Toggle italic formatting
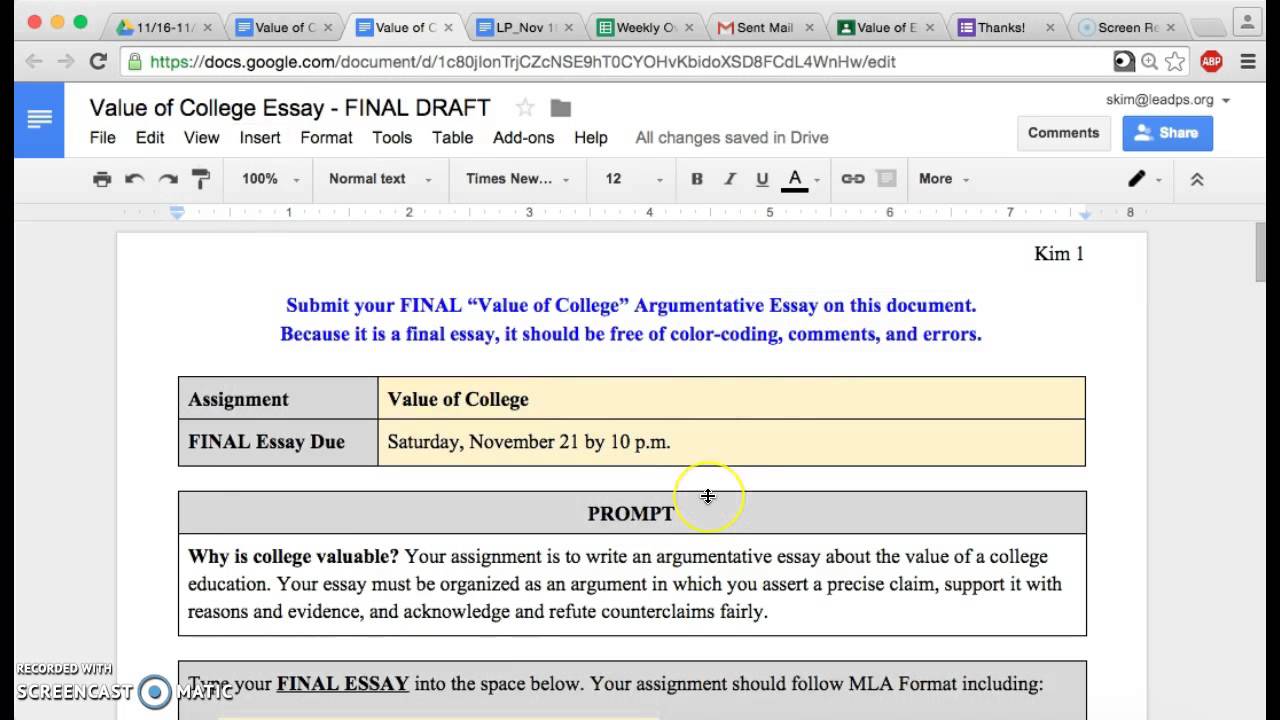Screen dimensions: 1280x720 (x=730, y=179)
